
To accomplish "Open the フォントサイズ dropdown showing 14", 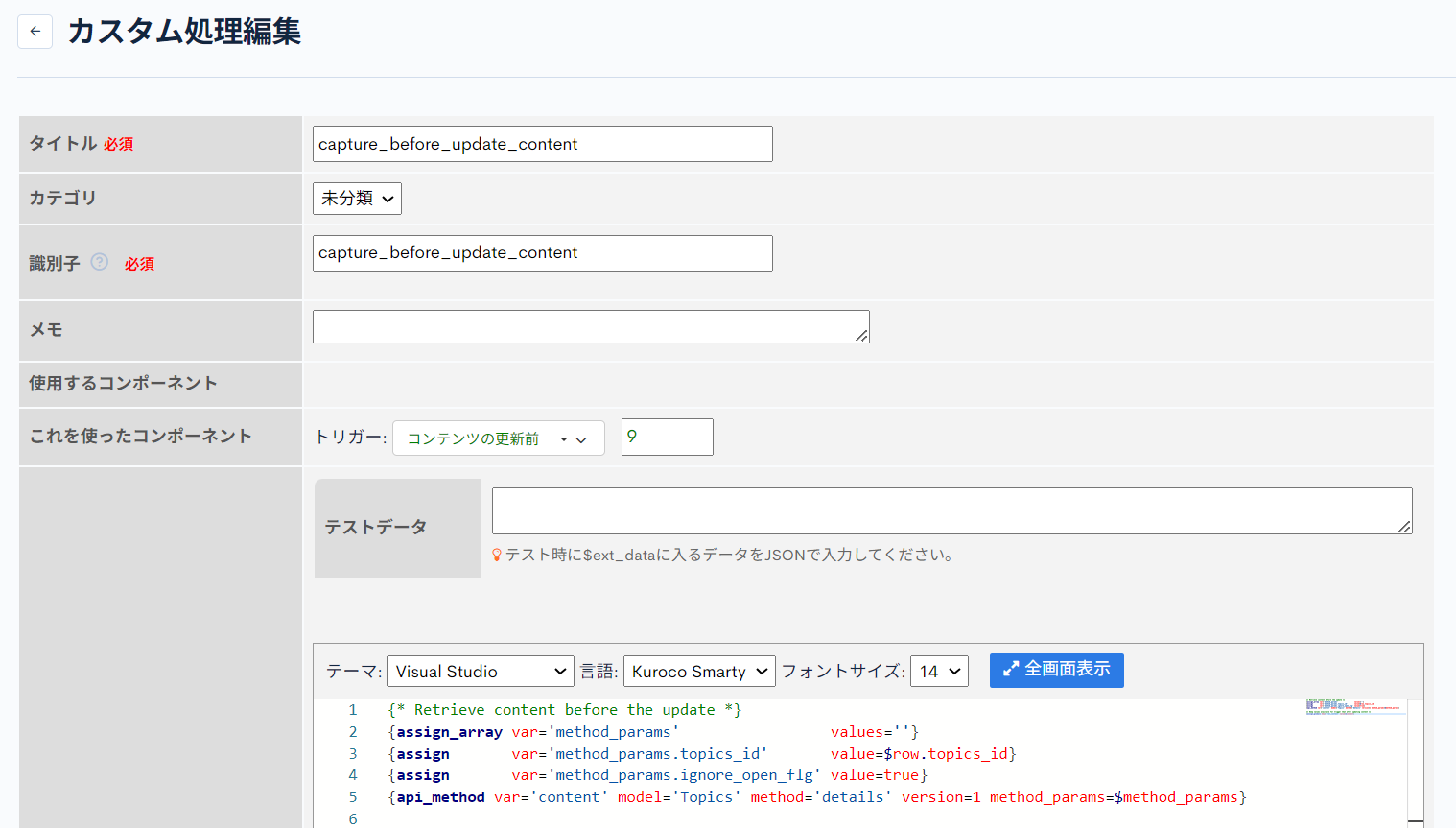I will (x=939, y=672).
